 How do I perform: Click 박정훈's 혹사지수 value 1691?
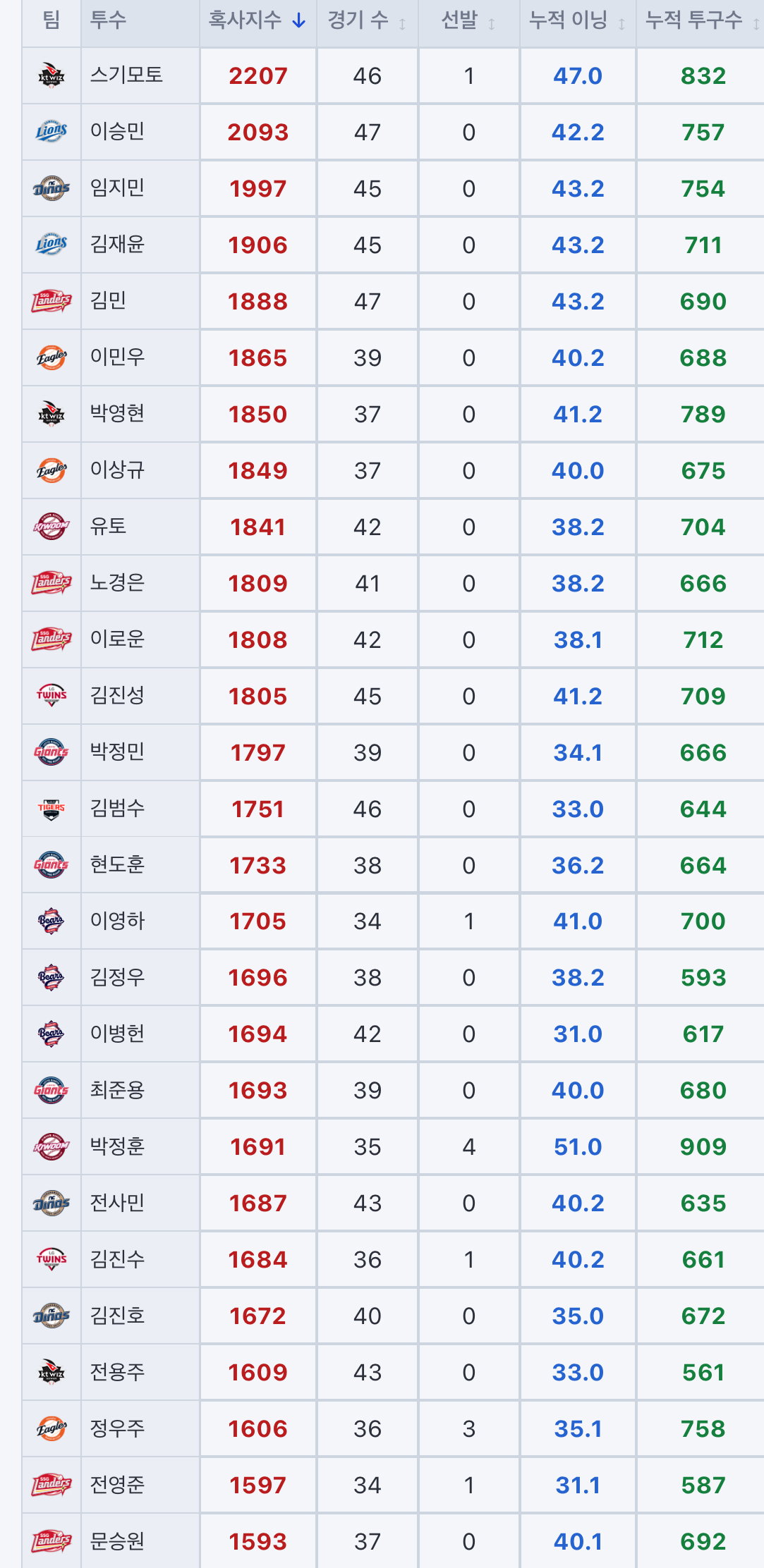point(257,1147)
